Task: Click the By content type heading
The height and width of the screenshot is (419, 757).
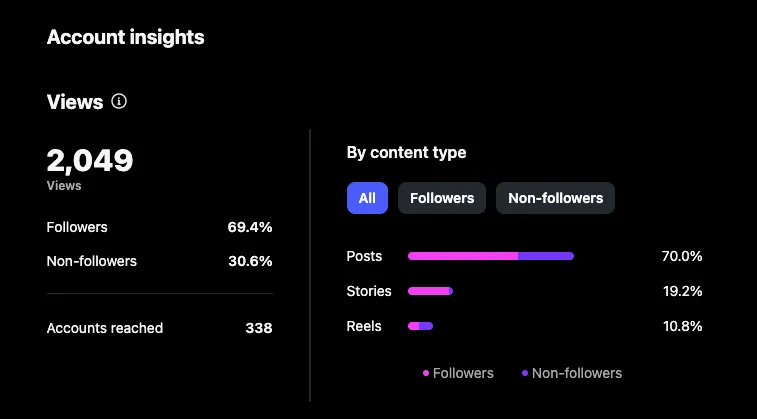Action: [406, 153]
